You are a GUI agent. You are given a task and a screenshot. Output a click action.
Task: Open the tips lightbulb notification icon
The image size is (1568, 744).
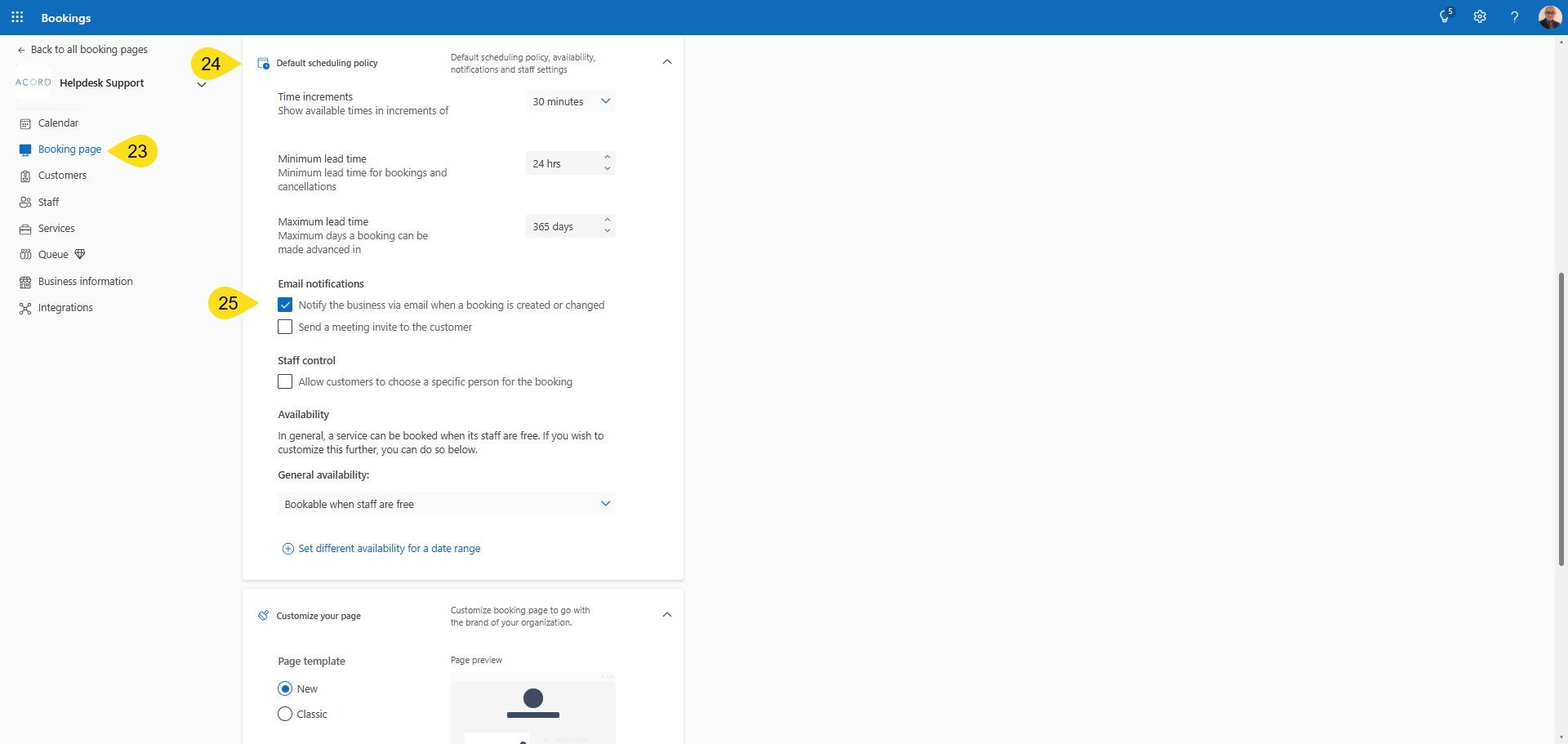[x=1445, y=17]
